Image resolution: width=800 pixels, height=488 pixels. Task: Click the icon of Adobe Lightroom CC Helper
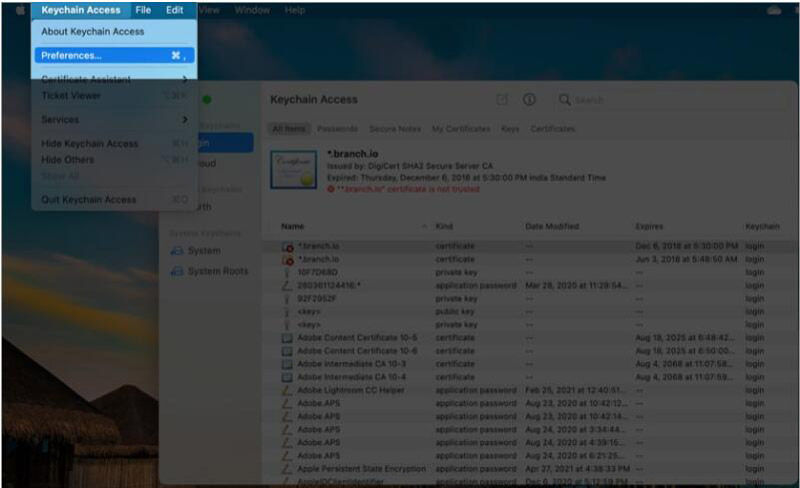[x=287, y=391]
